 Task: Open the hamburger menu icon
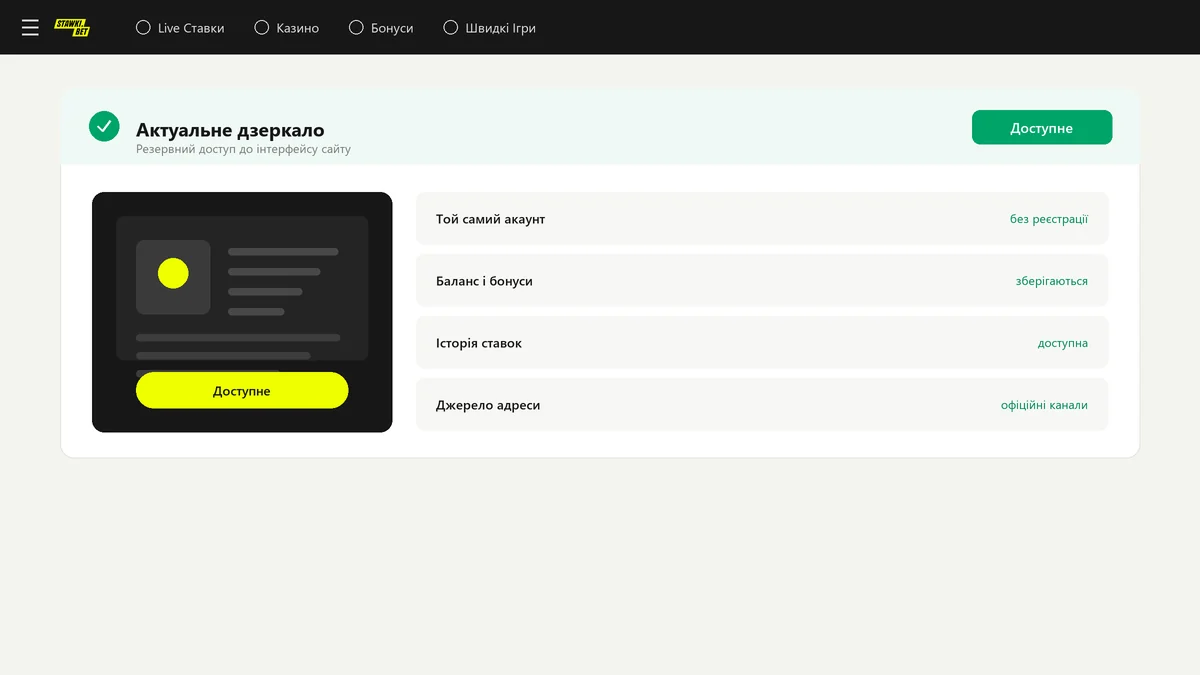(30, 28)
